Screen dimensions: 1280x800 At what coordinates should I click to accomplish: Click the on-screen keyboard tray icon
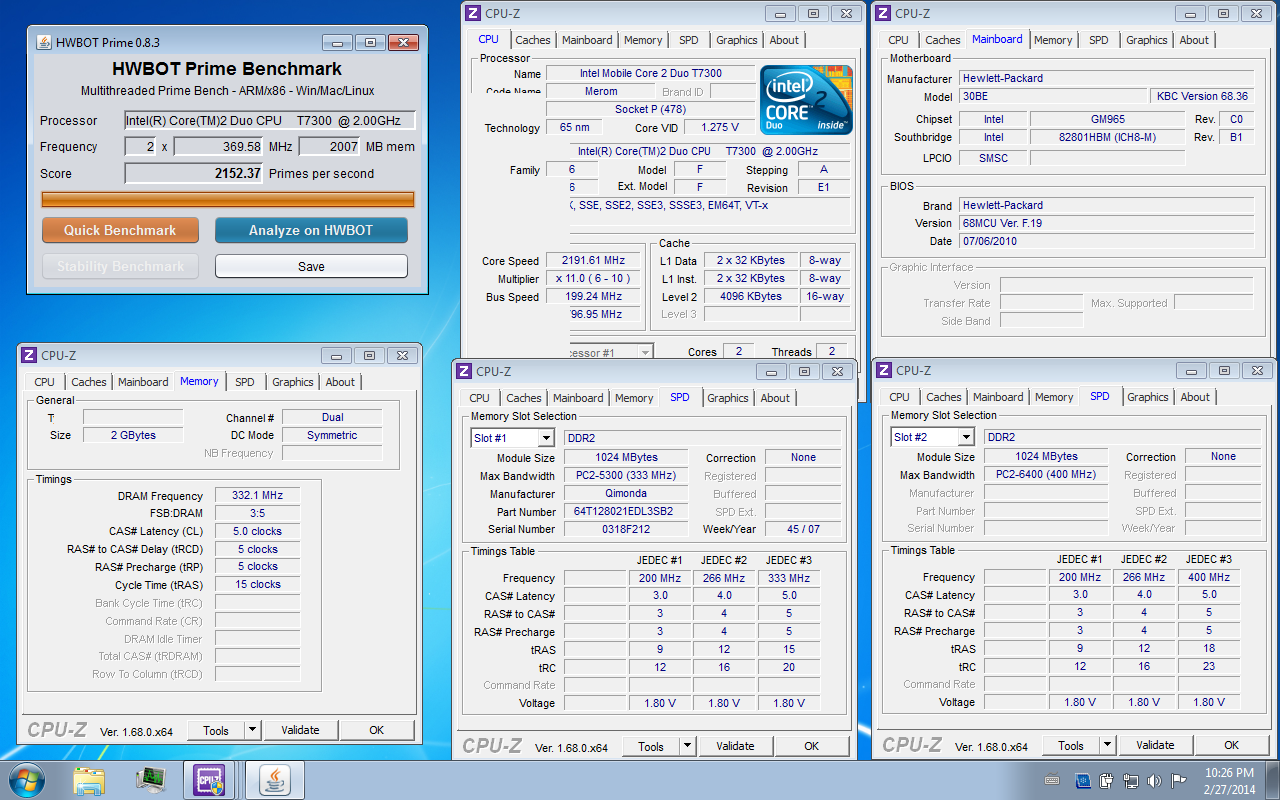(1052, 780)
